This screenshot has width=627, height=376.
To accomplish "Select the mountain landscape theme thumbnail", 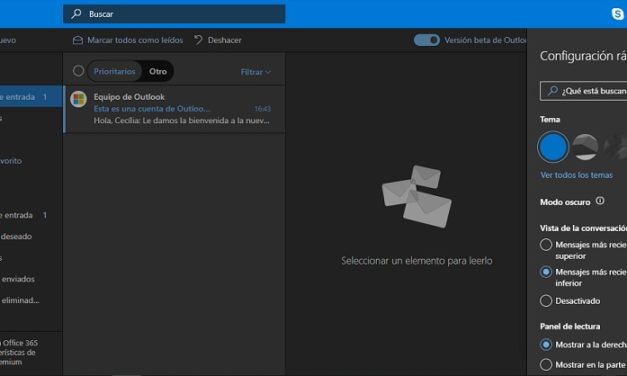I will [x=585, y=147].
